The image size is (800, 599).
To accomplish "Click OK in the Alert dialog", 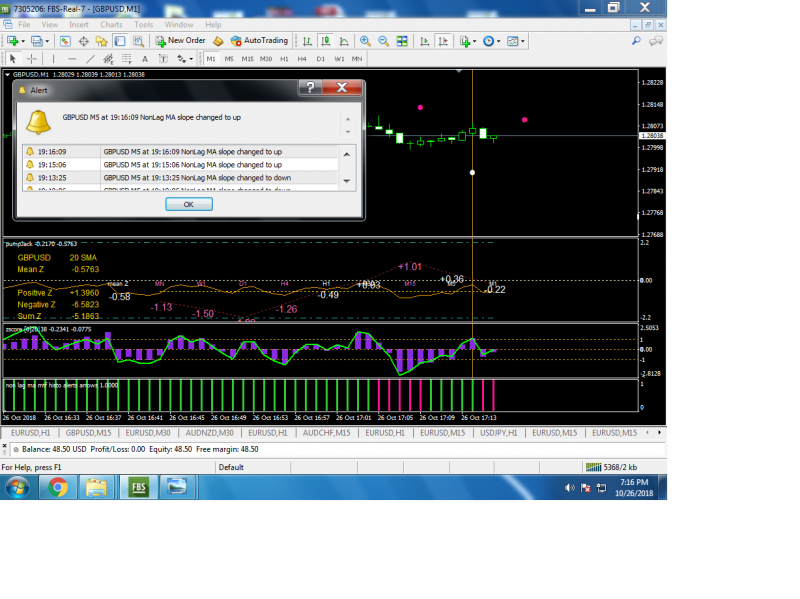I will [x=189, y=204].
